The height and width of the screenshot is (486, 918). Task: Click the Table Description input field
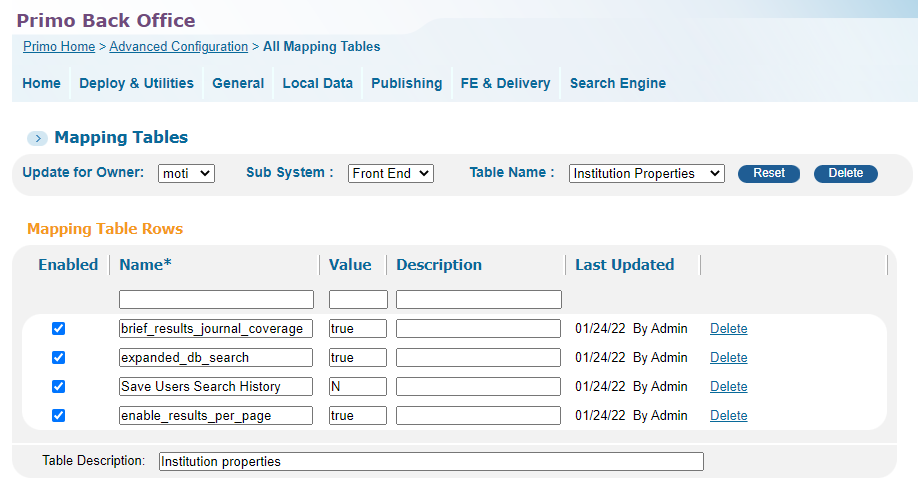431,461
